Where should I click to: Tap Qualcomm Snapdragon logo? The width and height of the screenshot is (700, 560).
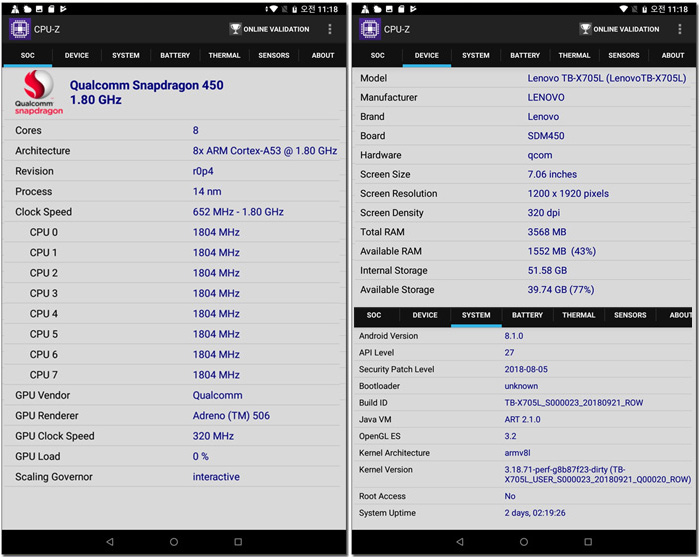[38, 93]
